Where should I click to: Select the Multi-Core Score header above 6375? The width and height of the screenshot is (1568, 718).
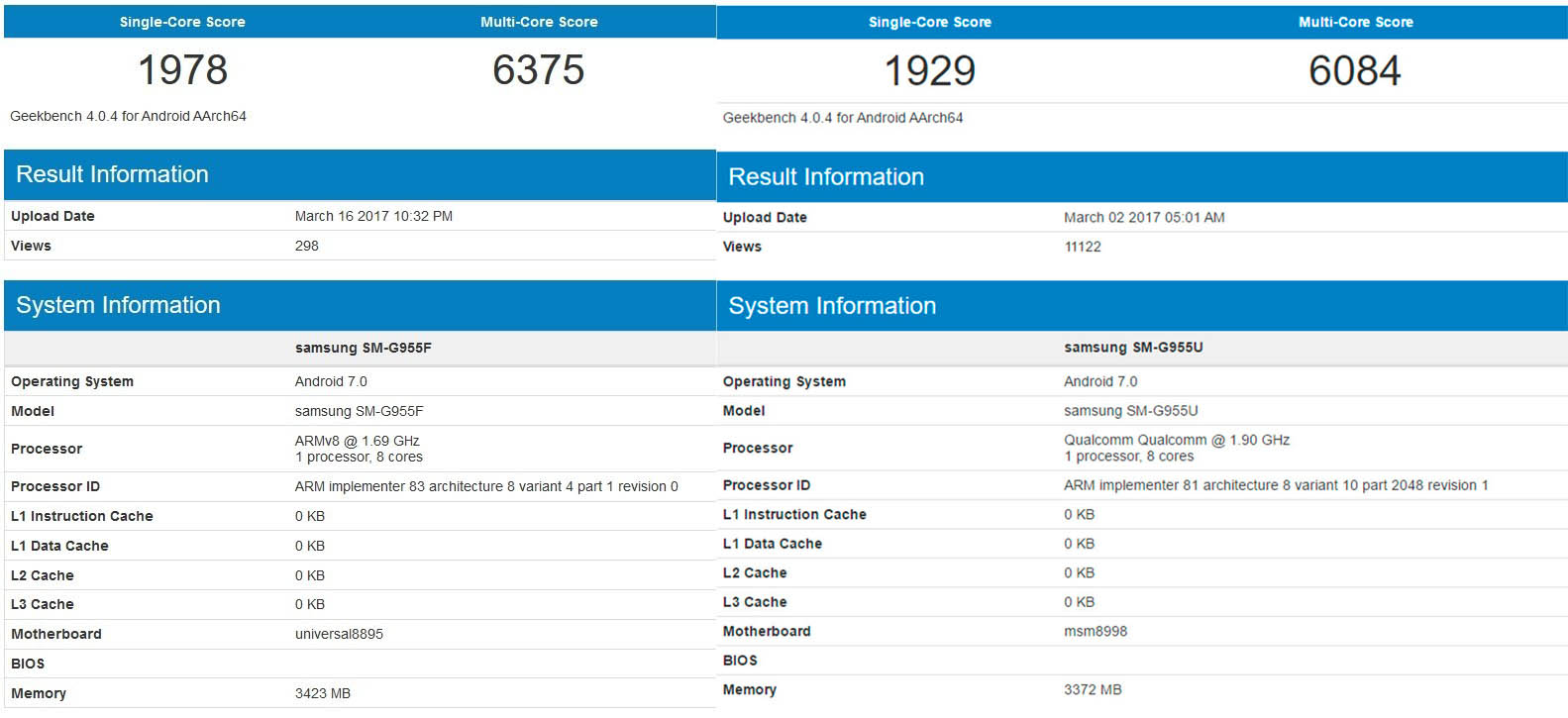539,22
